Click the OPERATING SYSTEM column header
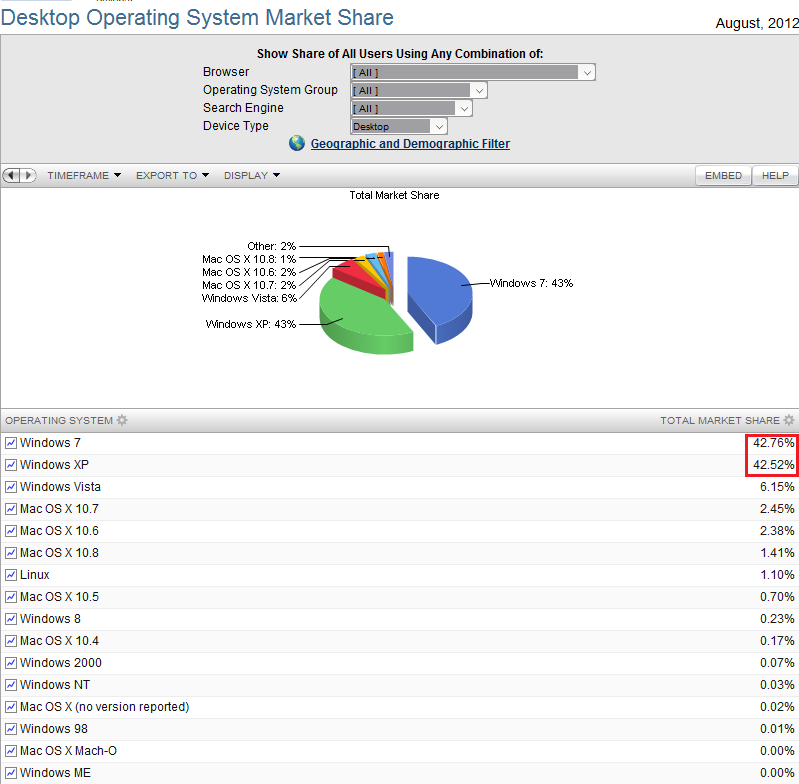The height and width of the screenshot is (784, 799). point(59,421)
